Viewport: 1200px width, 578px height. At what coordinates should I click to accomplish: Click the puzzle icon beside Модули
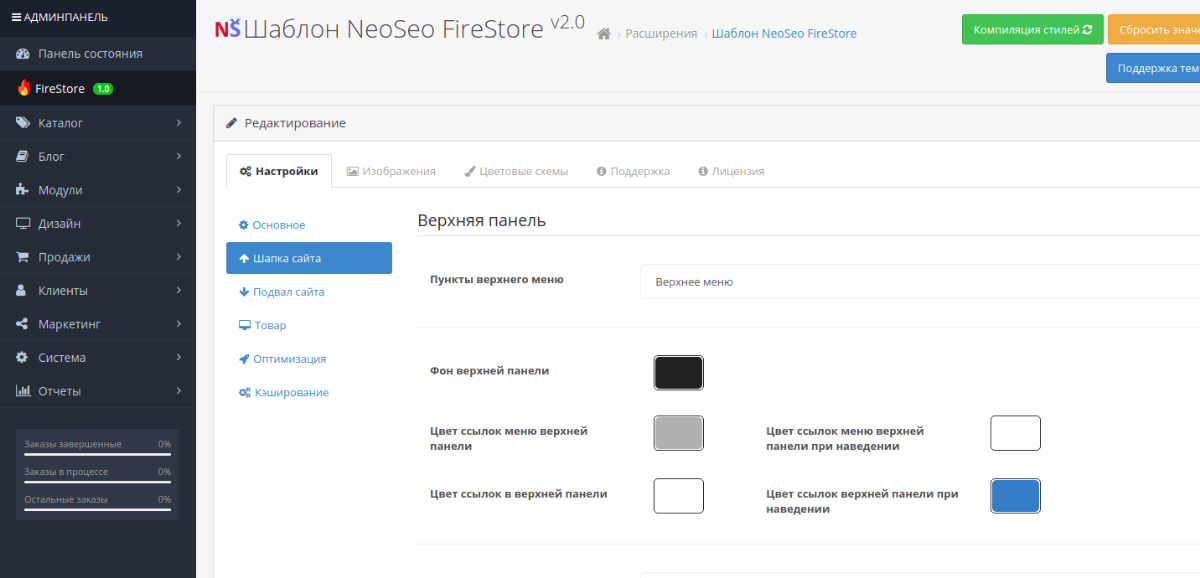coord(23,190)
